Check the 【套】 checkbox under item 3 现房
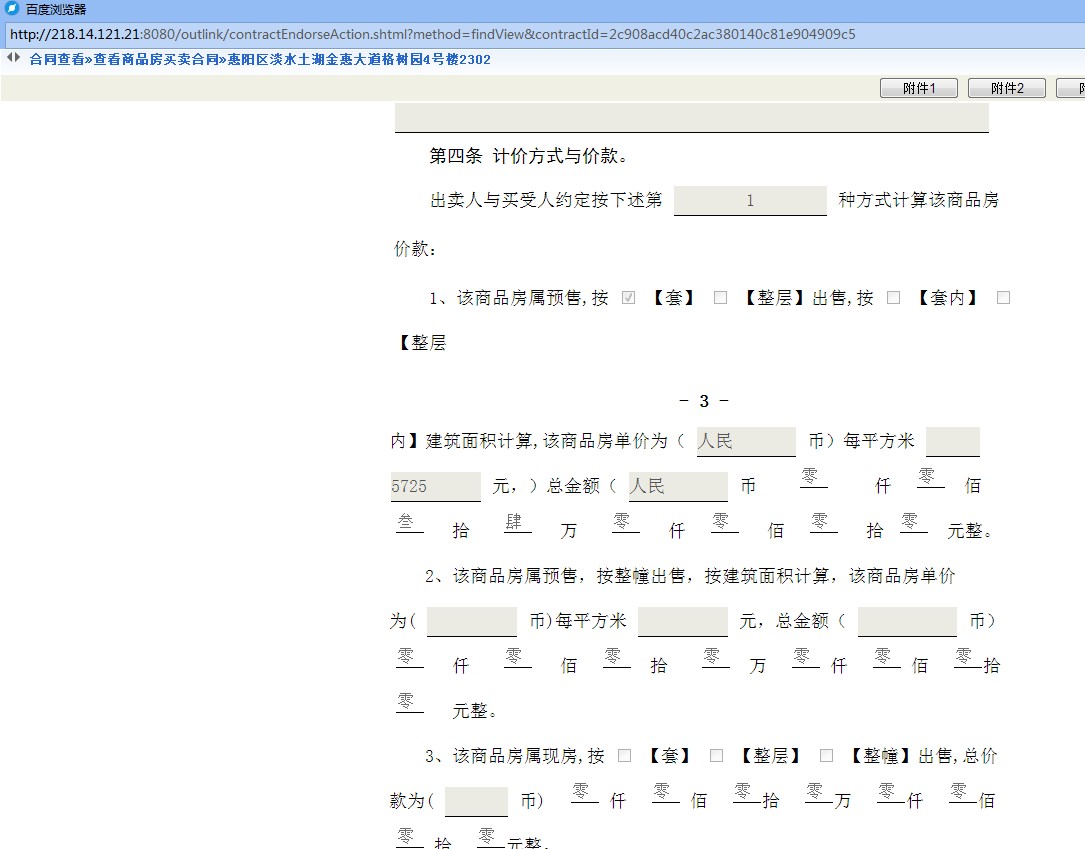The height and width of the screenshot is (849, 1085). (x=625, y=756)
